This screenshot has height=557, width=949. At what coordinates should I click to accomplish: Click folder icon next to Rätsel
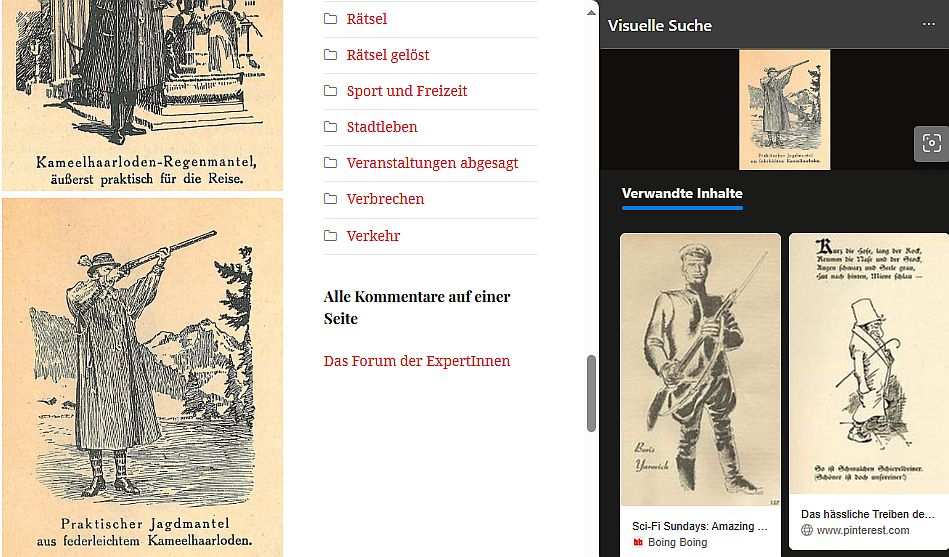[330, 19]
